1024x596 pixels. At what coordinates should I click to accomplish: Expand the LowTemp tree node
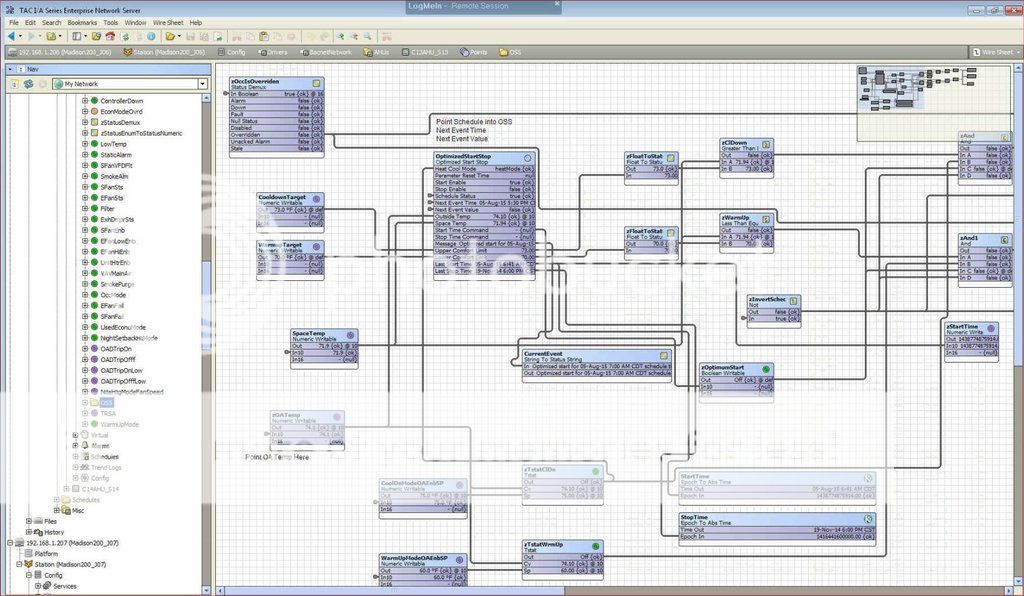[x=85, y=144]
